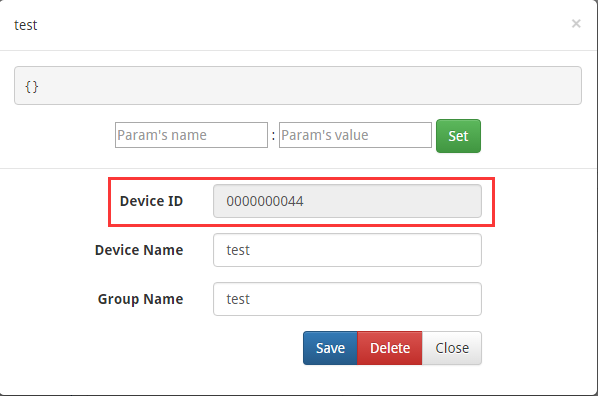Click the "test" dialog title
The width and height of the screenshot is (598, 396).
click(x=26, y=25)
